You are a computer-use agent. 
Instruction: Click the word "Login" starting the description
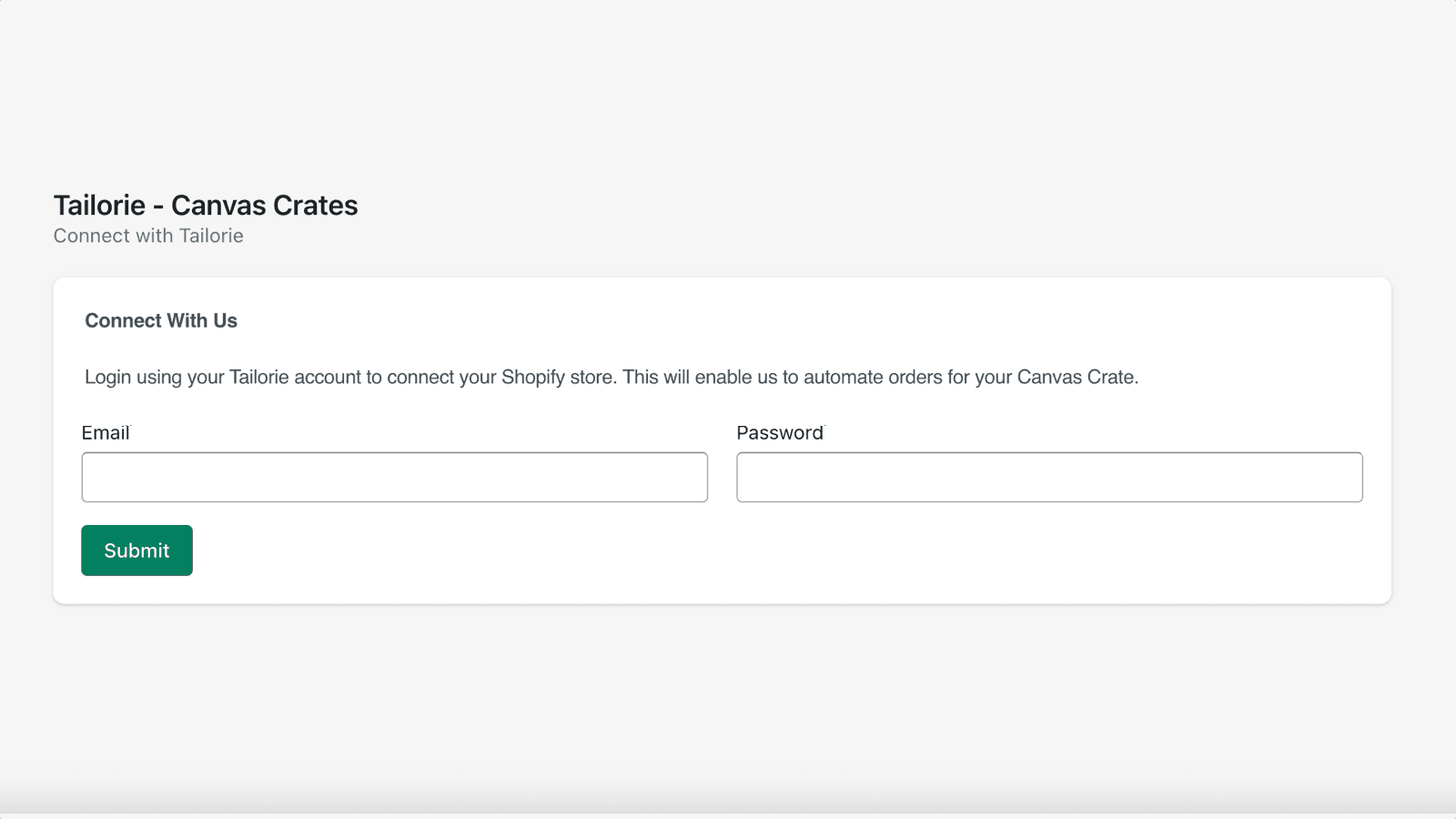point(107,378)
